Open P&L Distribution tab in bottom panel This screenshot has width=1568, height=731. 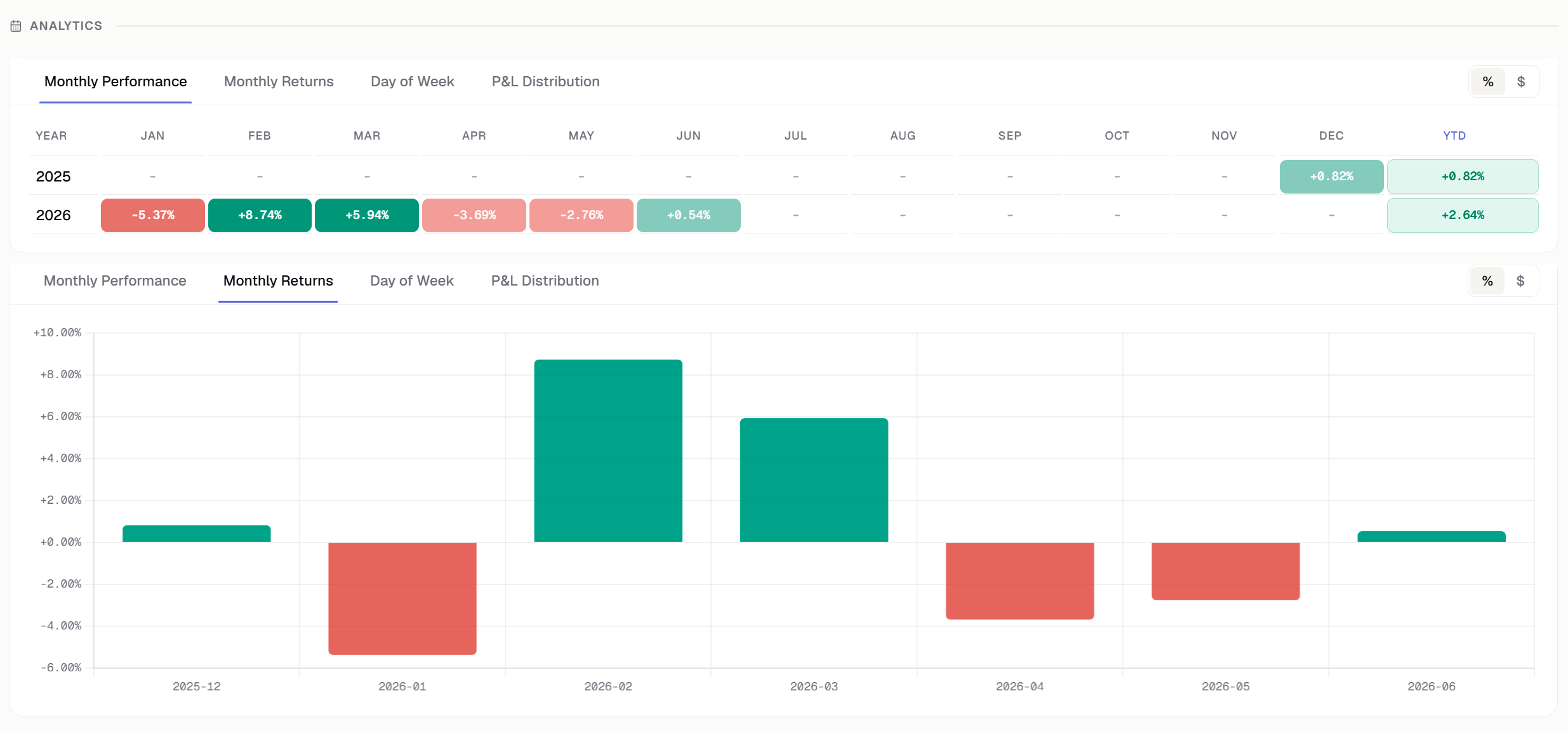pyautogui.click(x=545, y=281)
